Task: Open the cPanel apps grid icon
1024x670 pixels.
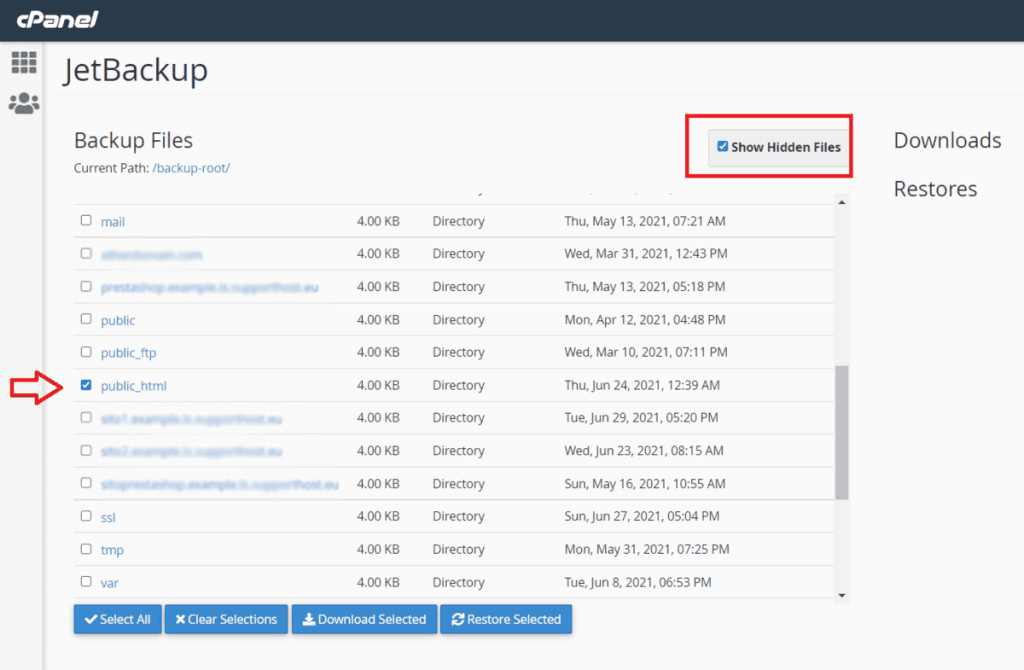Action: 24,62
